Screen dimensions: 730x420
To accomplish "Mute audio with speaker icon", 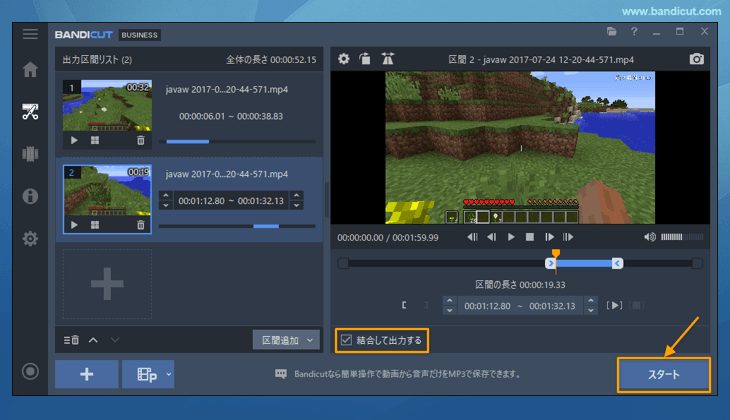I will coord(650,237).
